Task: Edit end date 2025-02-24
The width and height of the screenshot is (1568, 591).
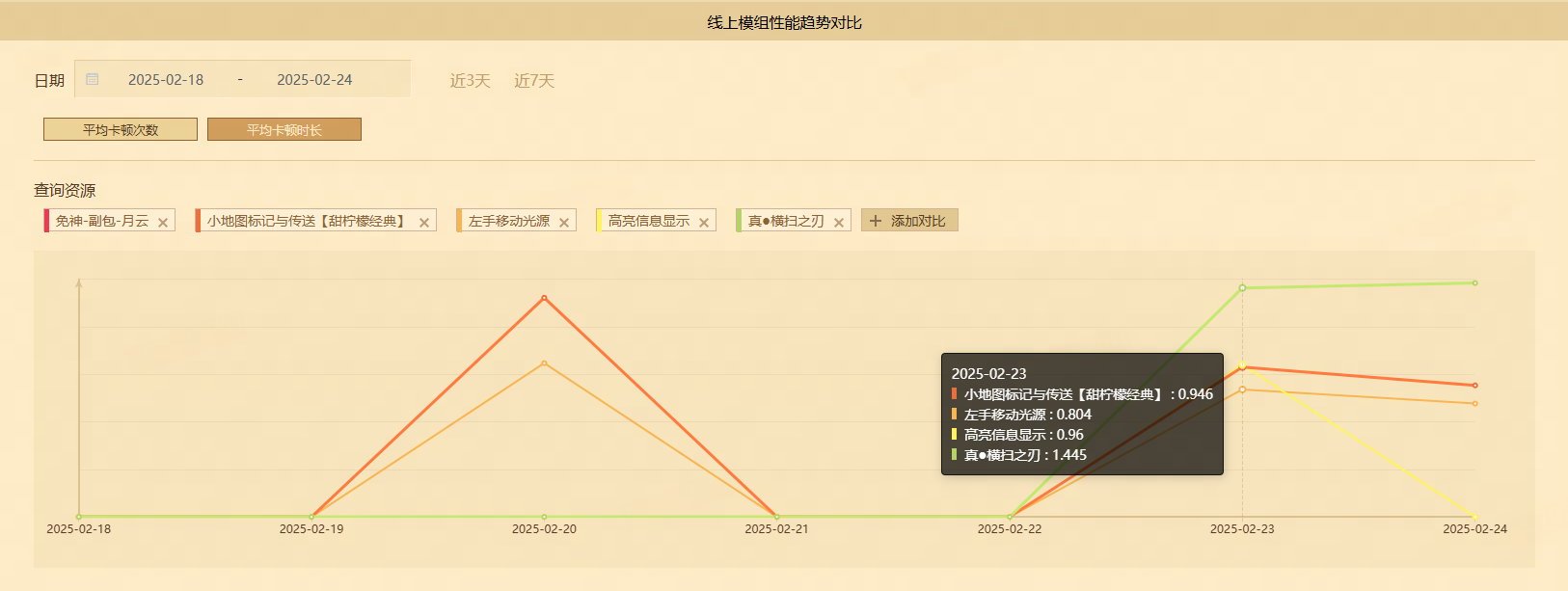Action: 314,79
